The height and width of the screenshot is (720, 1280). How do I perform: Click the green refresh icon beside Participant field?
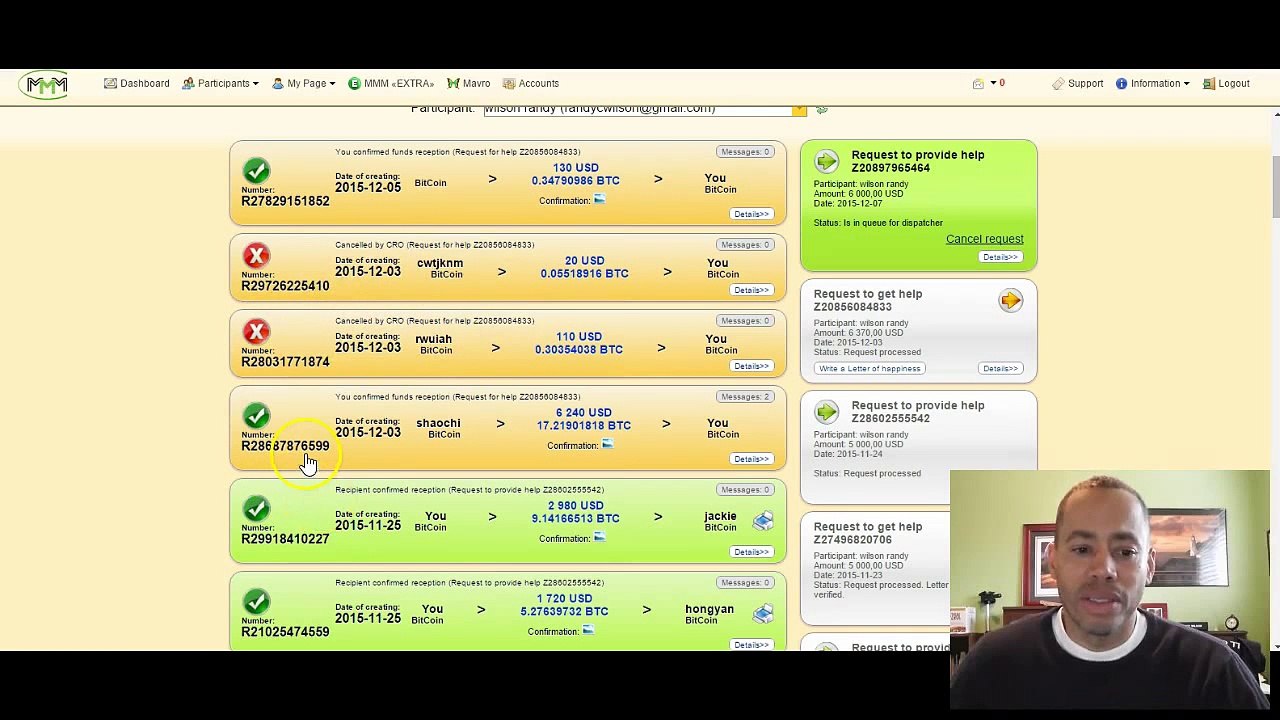[x=821, y=109]
